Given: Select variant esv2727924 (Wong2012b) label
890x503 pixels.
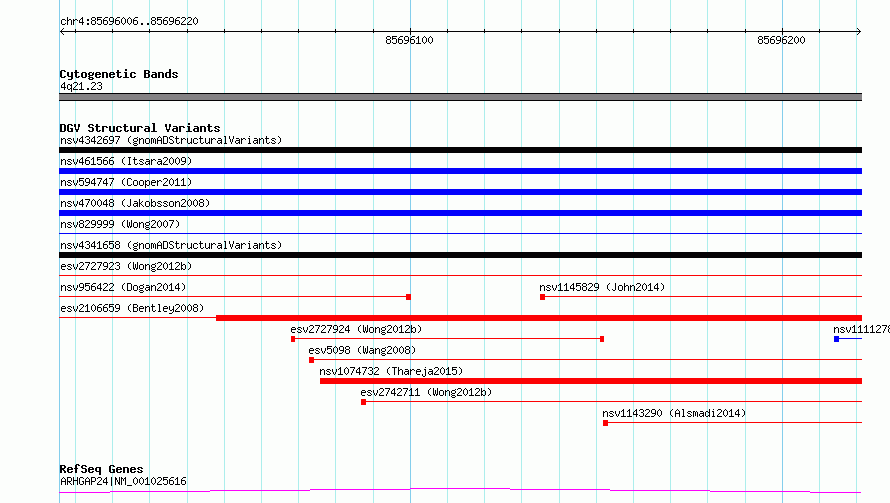Looking at the screenshot, I should pos(356,329).
